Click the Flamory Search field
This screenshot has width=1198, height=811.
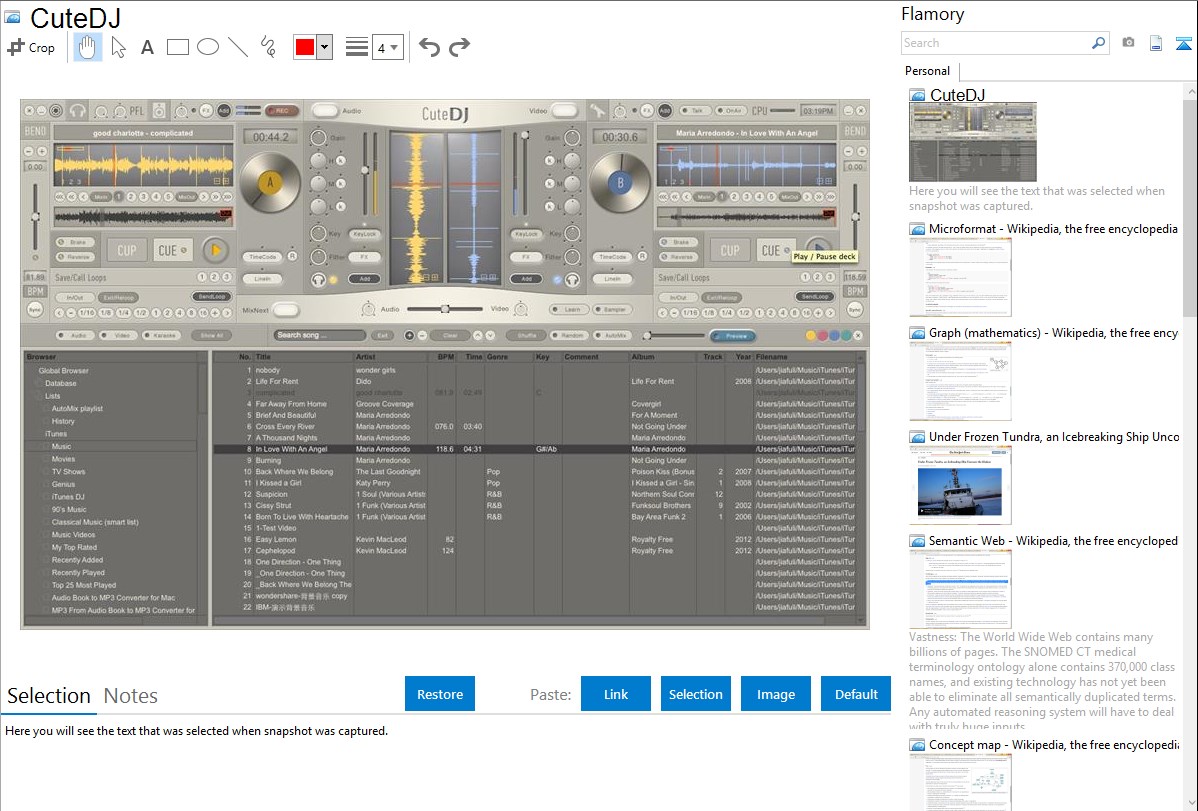(x=996, y=43)
